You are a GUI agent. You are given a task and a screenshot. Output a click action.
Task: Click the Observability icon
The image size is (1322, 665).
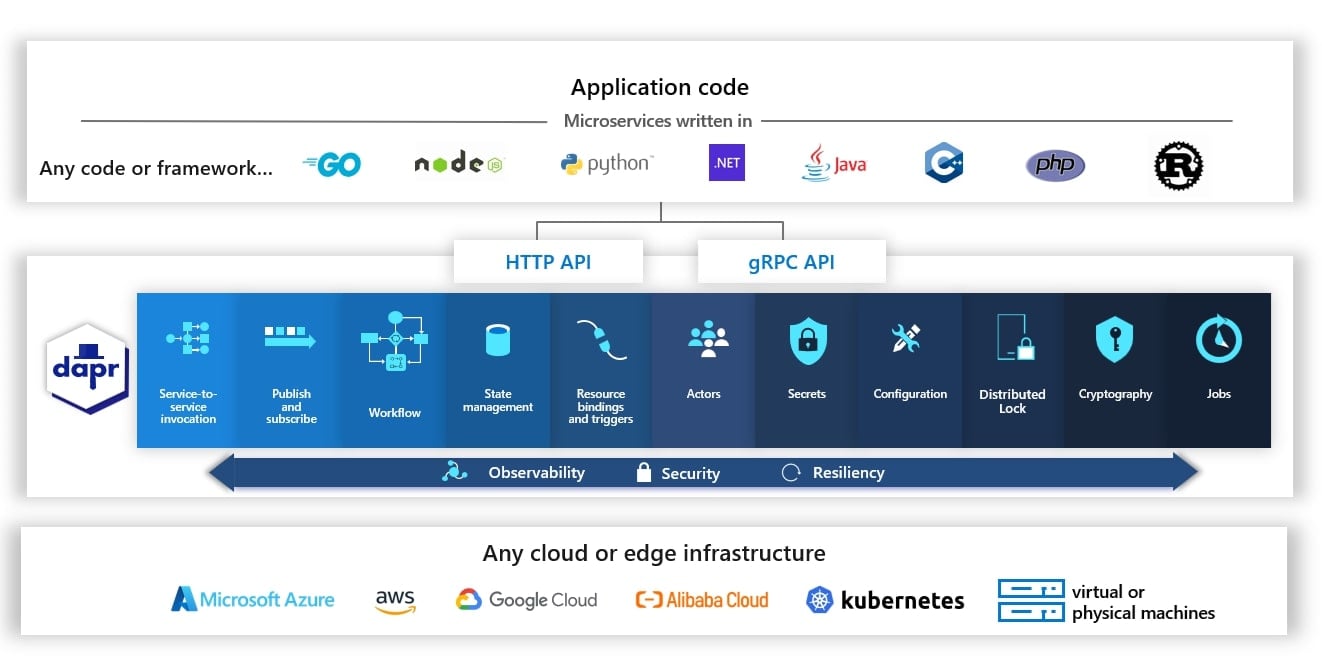[455, 472]
